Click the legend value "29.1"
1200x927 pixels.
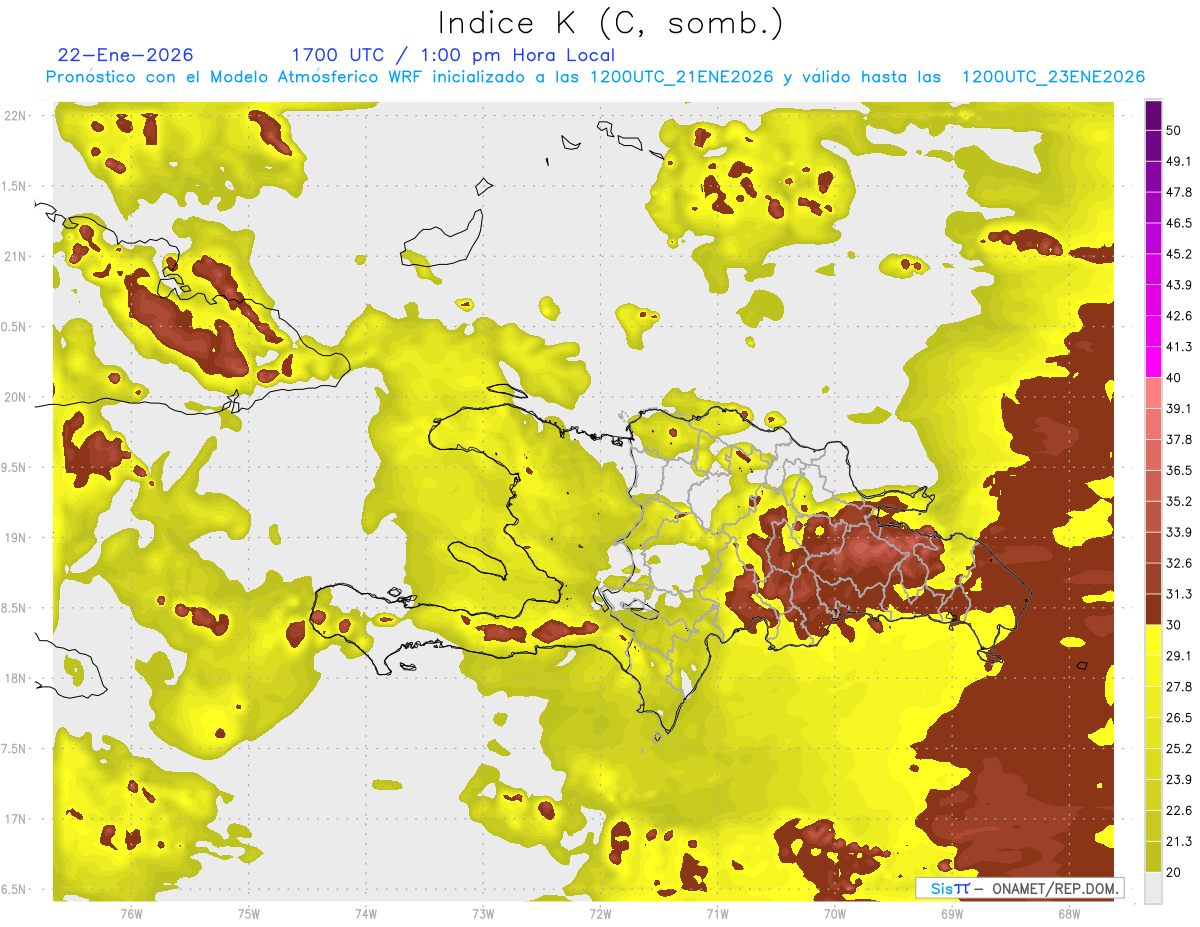(x=1179, y=655)
